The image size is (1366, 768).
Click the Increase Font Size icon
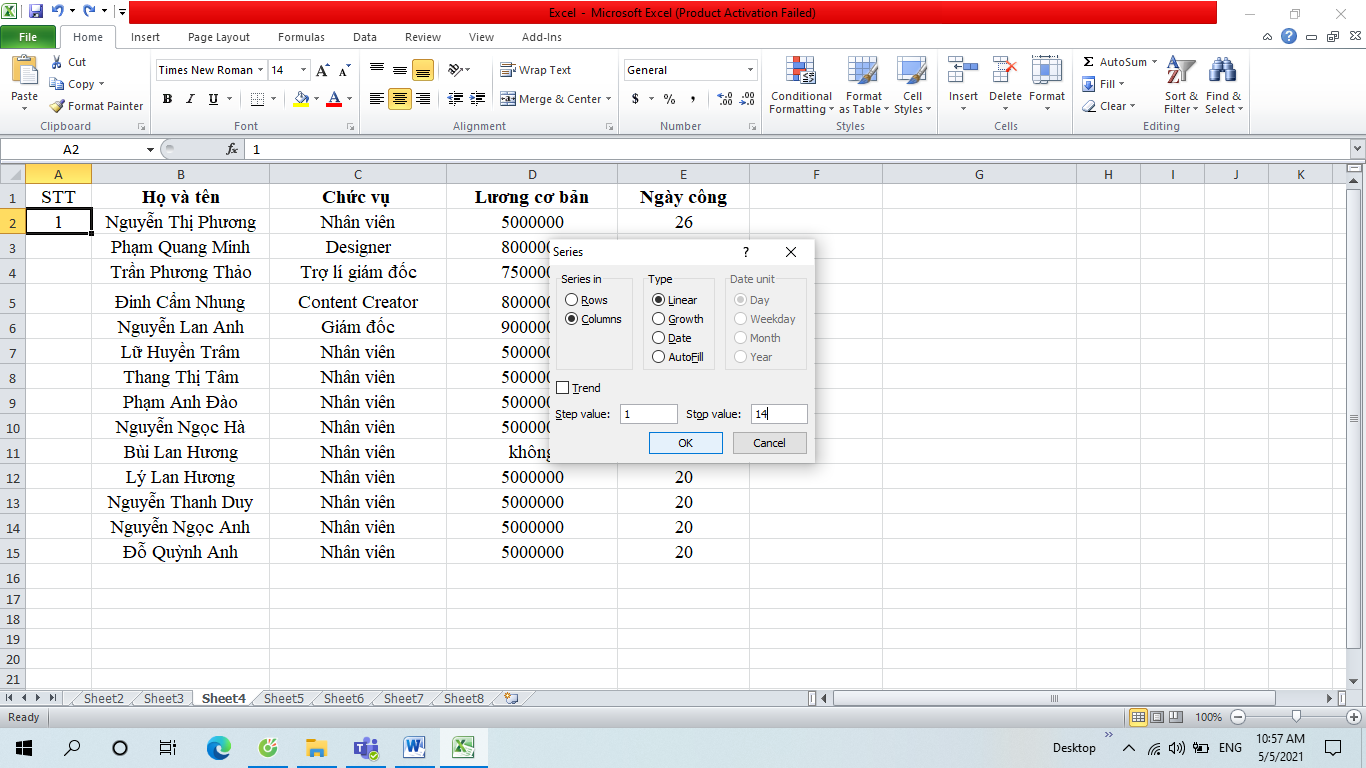322,70
